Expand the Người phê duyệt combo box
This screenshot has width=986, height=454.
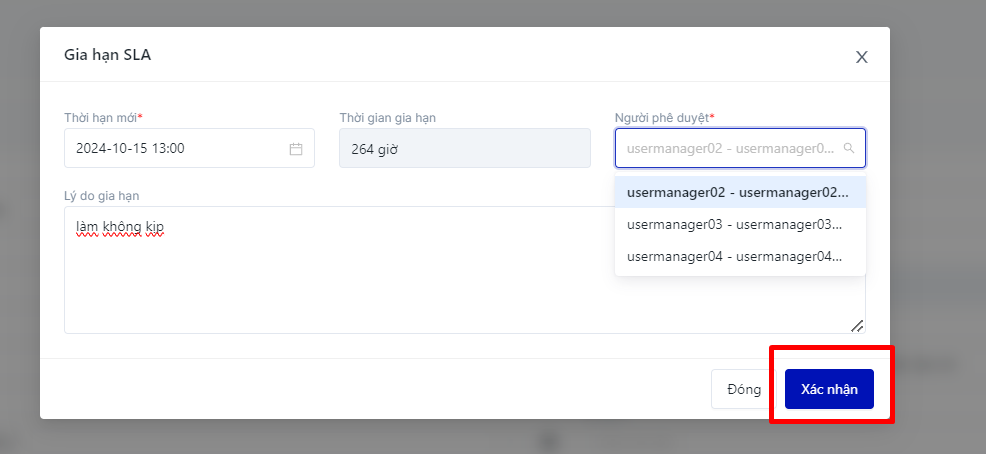tap(730, 148)
